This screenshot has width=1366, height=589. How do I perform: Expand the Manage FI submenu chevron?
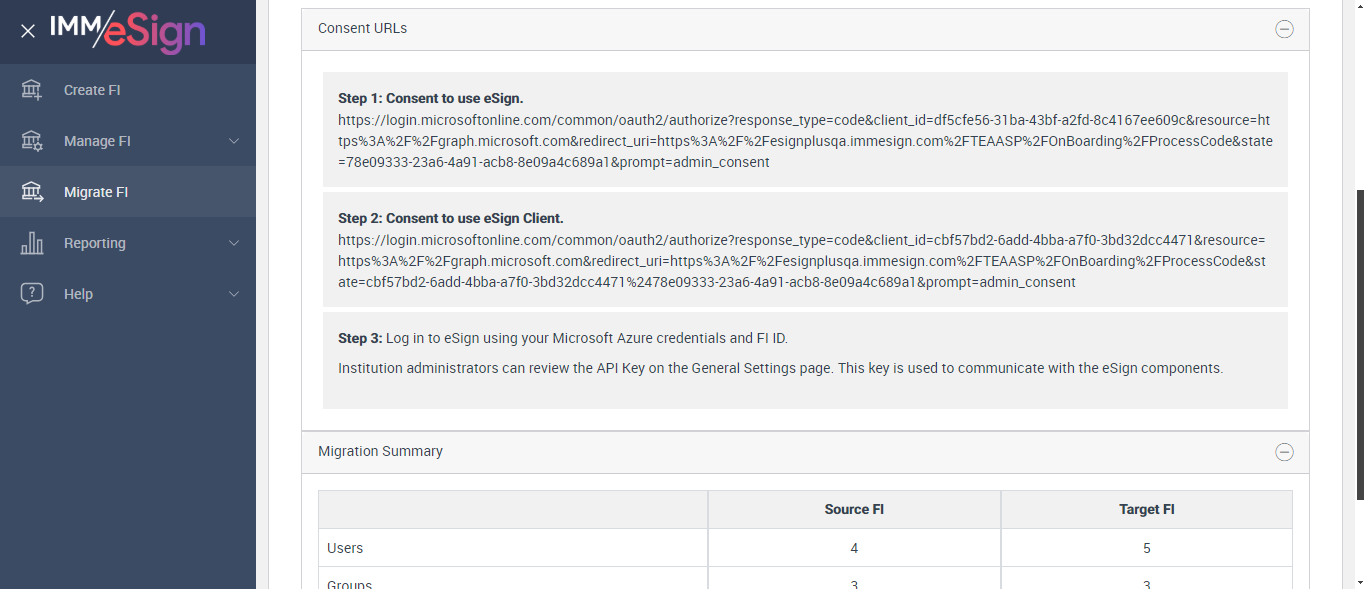(234, 141)
